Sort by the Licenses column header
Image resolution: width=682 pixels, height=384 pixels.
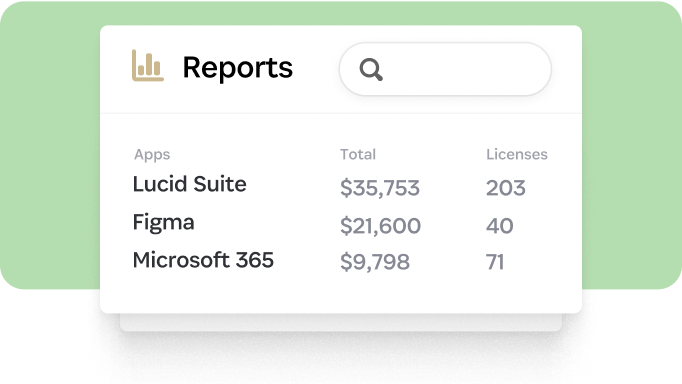517,154
